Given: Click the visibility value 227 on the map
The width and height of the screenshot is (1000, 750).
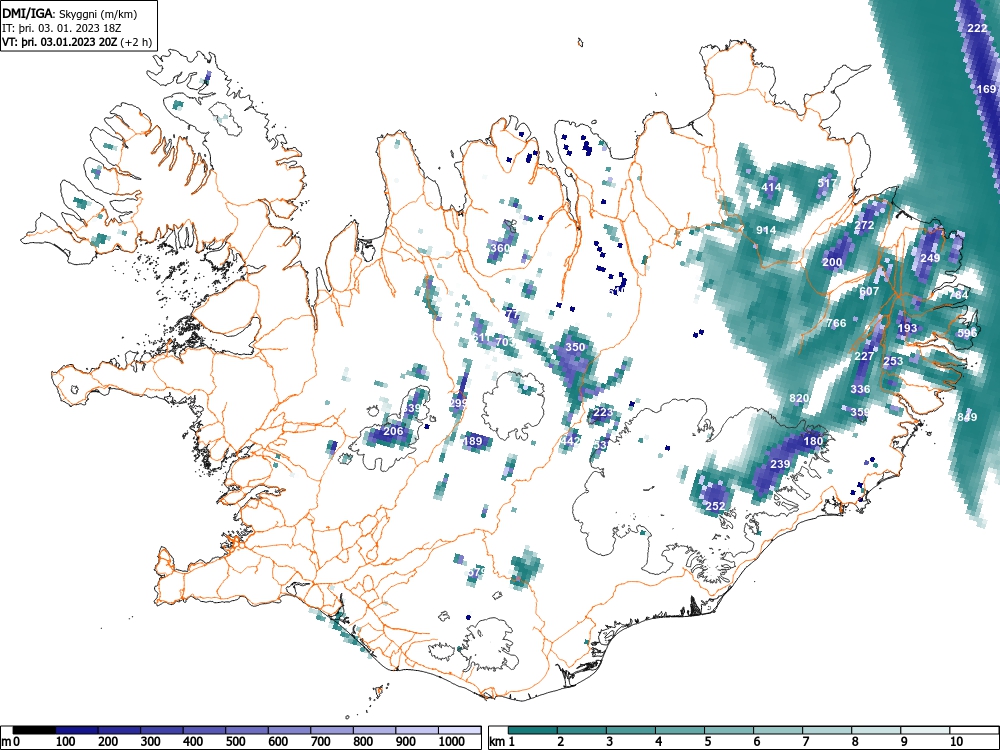Looking at the screenshot, I should coord(864,356).
